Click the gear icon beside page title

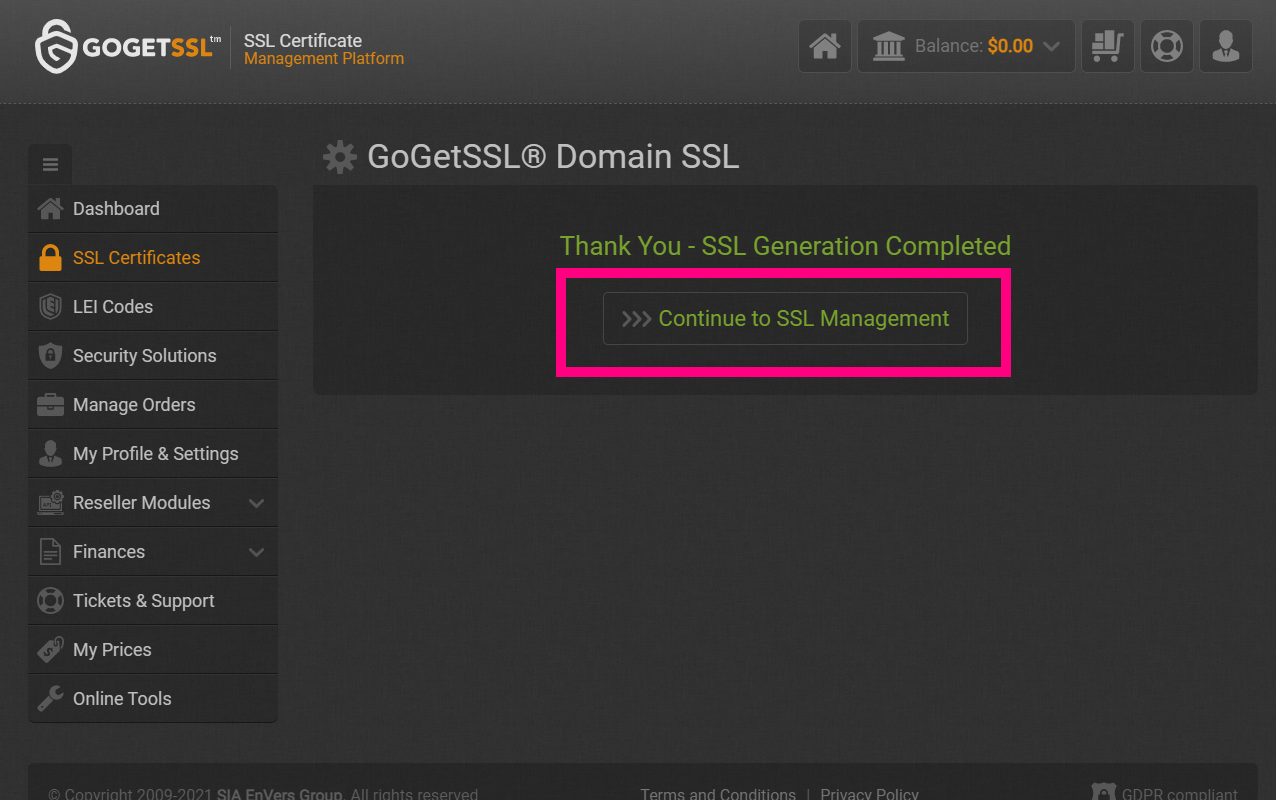340,157
